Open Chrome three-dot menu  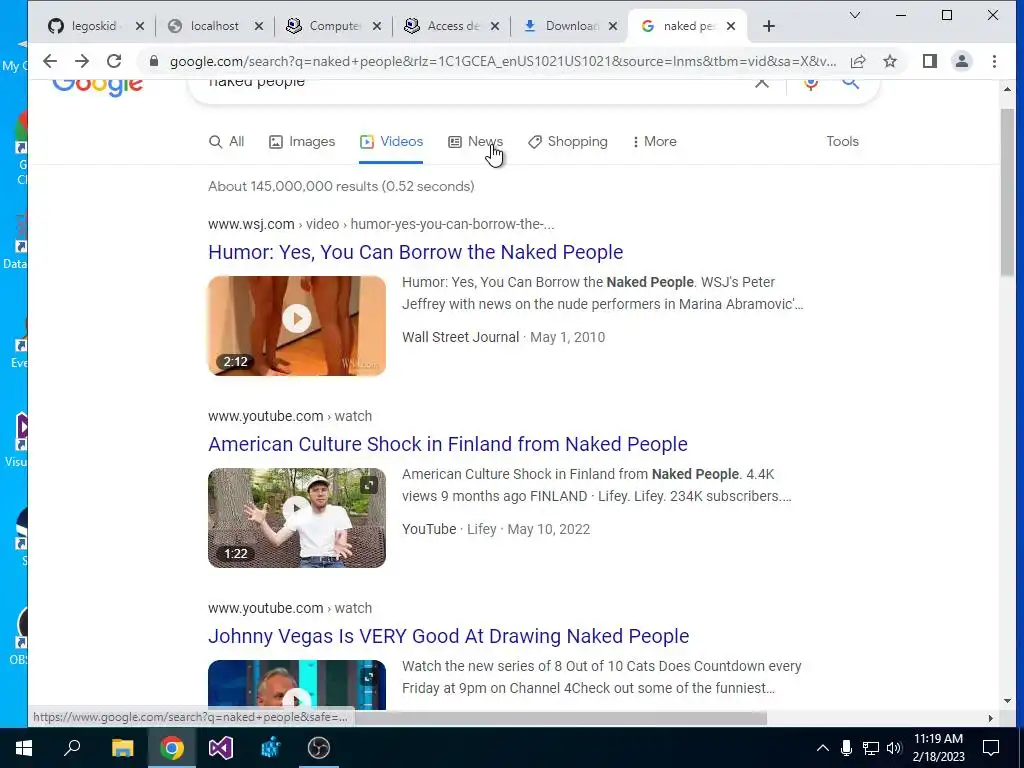[994, 61]
